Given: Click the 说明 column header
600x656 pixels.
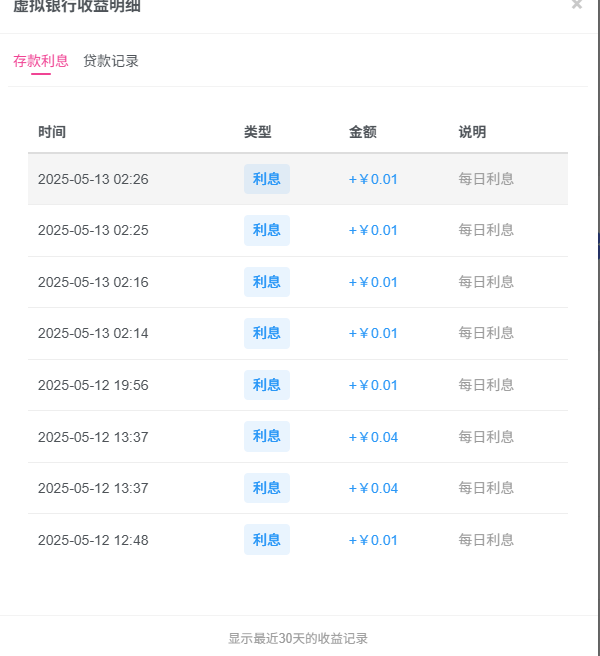Looking at the screenshot, I should click(472, 132).
